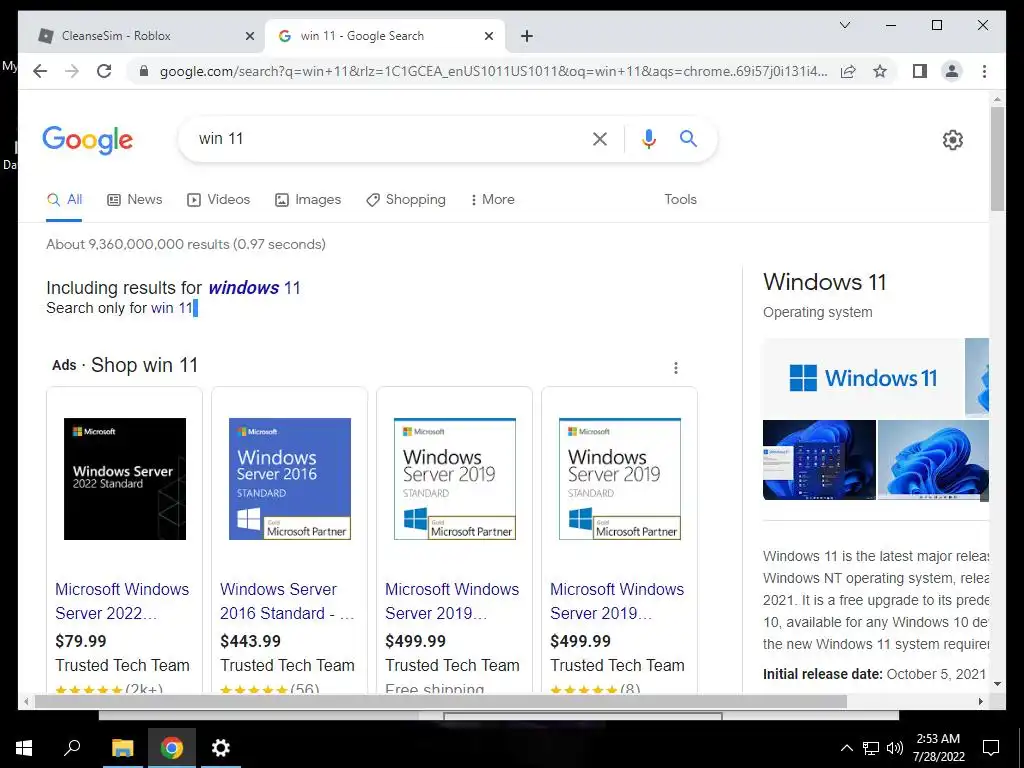Open Settings gear from the taskbar
The width and height of the screenshot is (1024, 768).
(221, 748)
